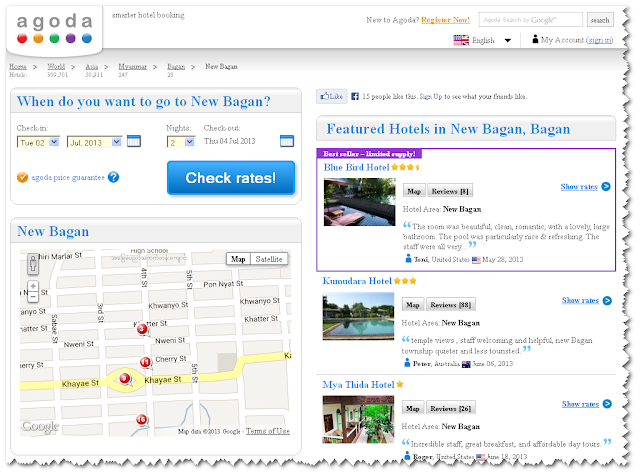
Task: Go to World breadcrumb
Action: tap(56, 67)
